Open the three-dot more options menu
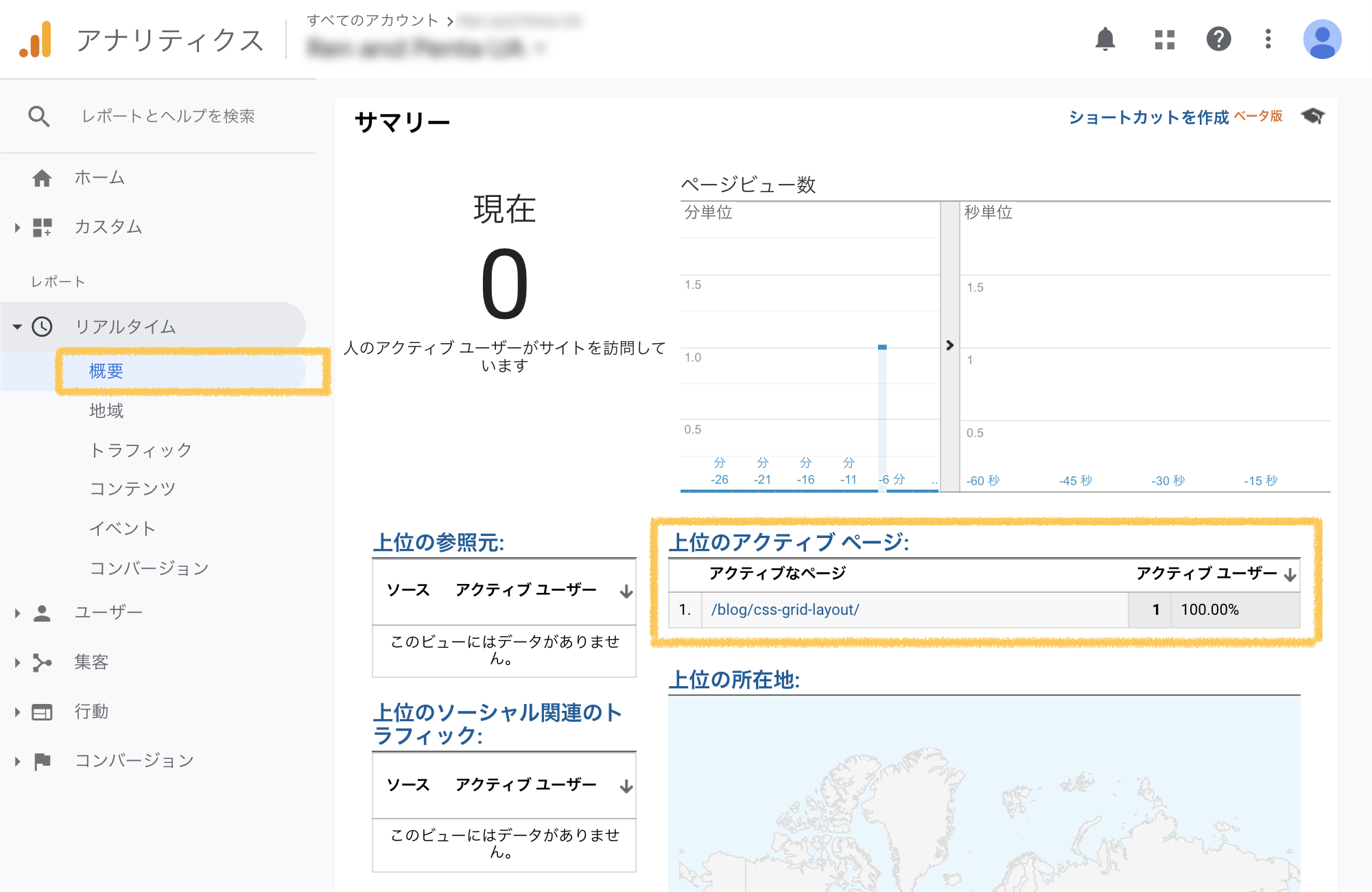This screenshot has height=892, width=1372. coord(1268,39)
